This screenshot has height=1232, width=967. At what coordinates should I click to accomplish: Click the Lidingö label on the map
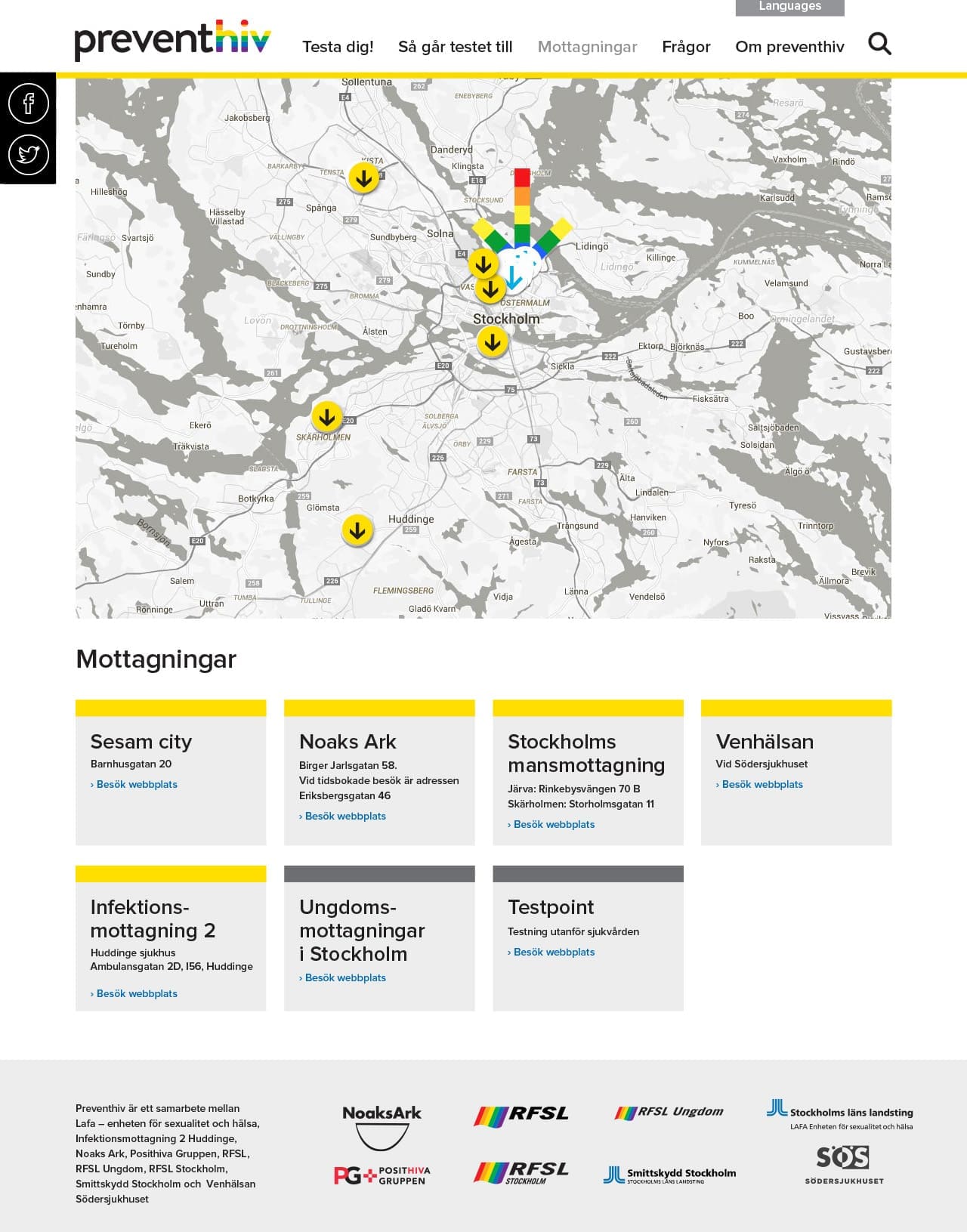click(x=592, y=246)
